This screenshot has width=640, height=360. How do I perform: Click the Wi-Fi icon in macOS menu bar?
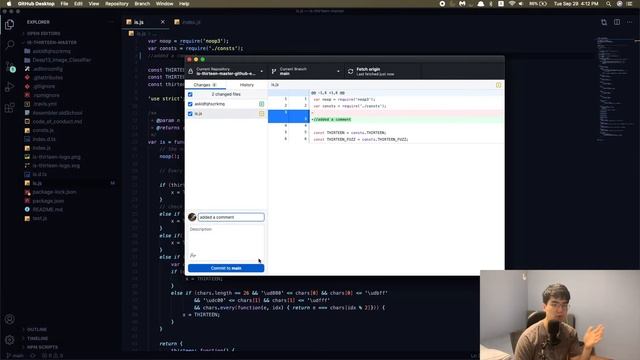click(511, 4)
